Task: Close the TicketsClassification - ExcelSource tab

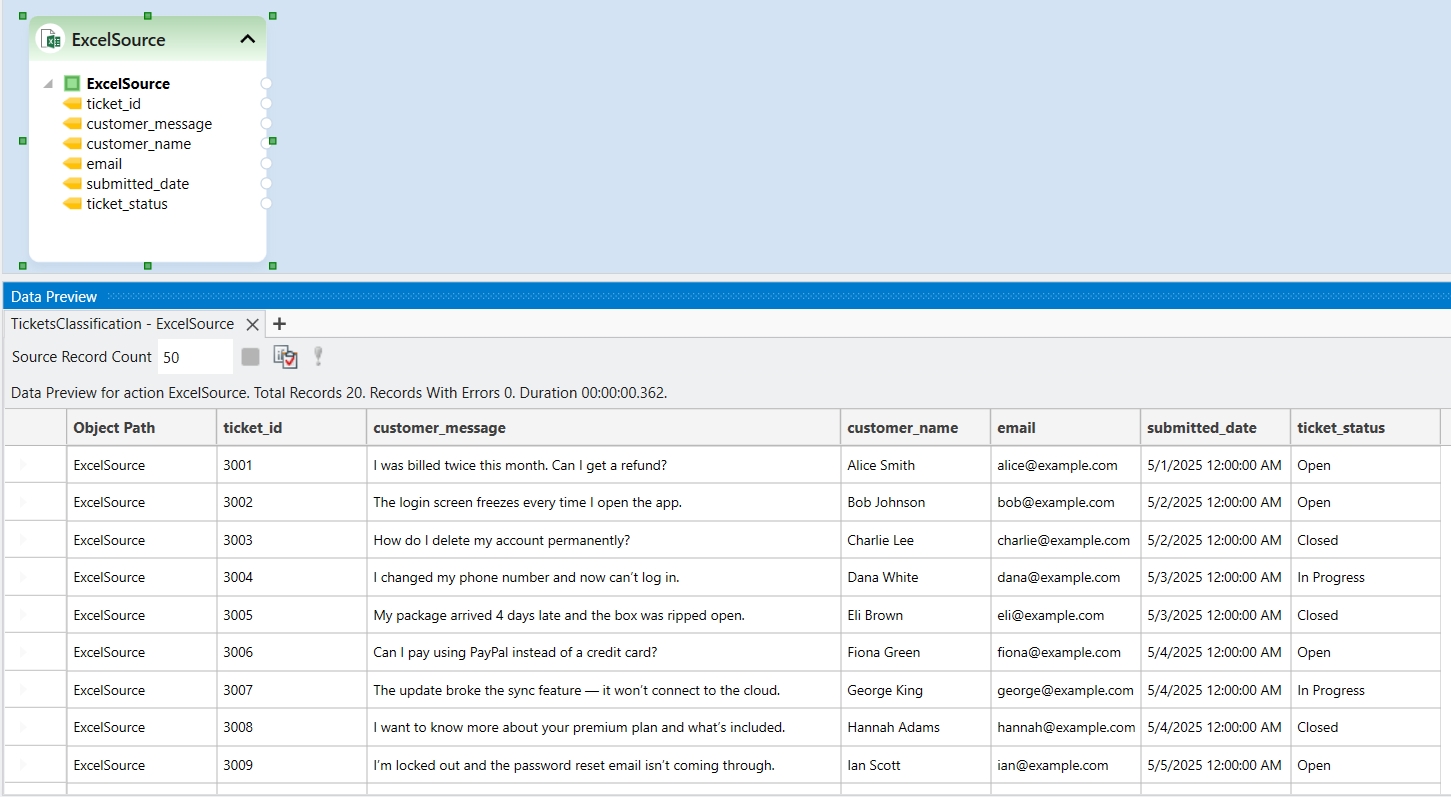Action: click(253, 324)
